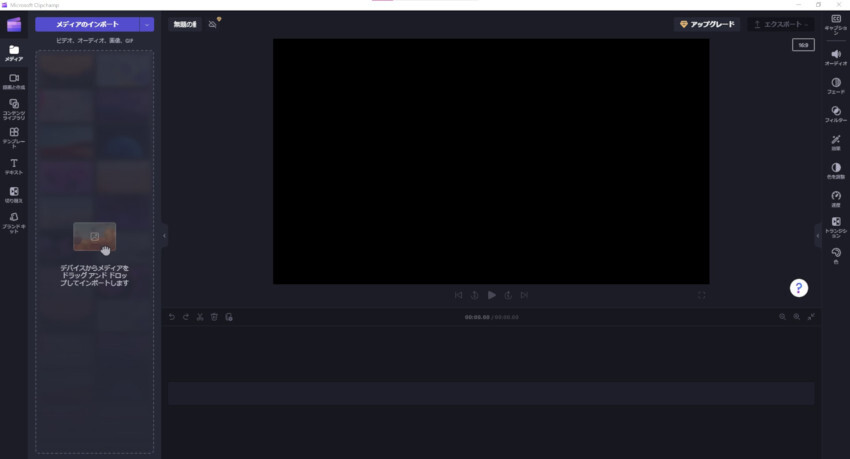Toggle the cloud backup sync-off icon
Viewport: 850px width, 459px height.
213,24
